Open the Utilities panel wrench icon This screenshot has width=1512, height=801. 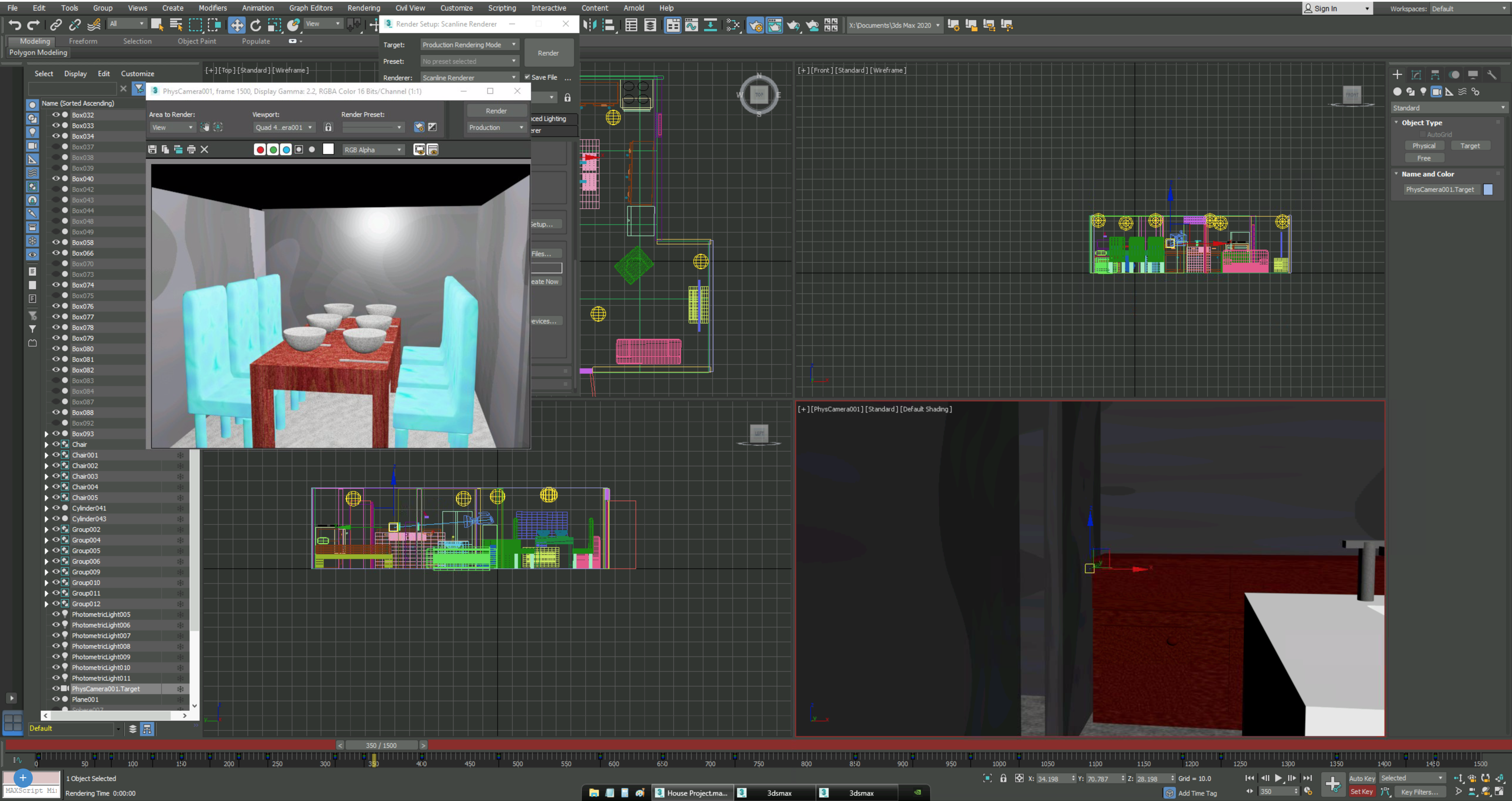tap(1491, 75)
